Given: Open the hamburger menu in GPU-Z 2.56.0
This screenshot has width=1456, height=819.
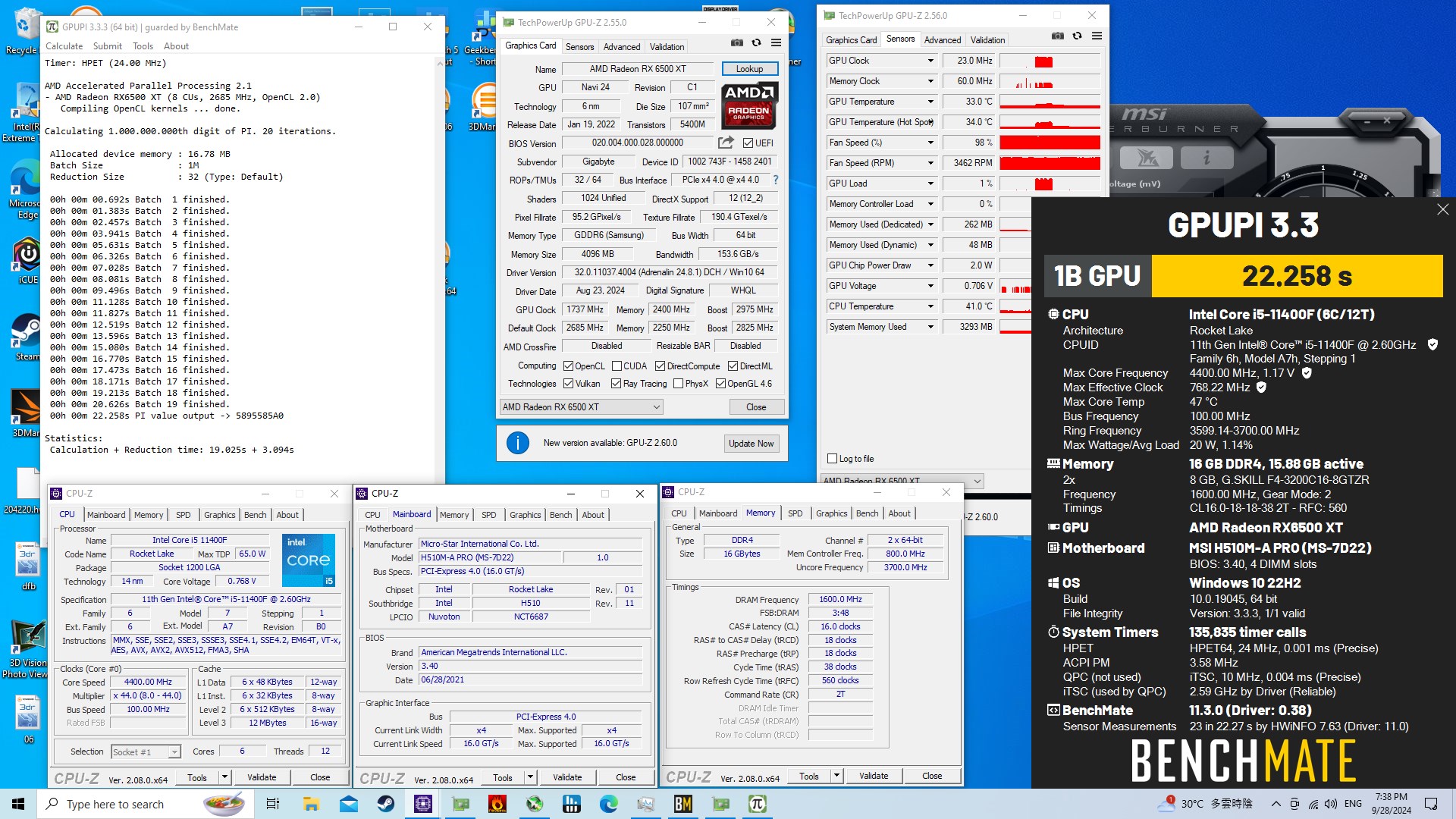Looking at the screenshot, I should click(x=1097, y=36).
